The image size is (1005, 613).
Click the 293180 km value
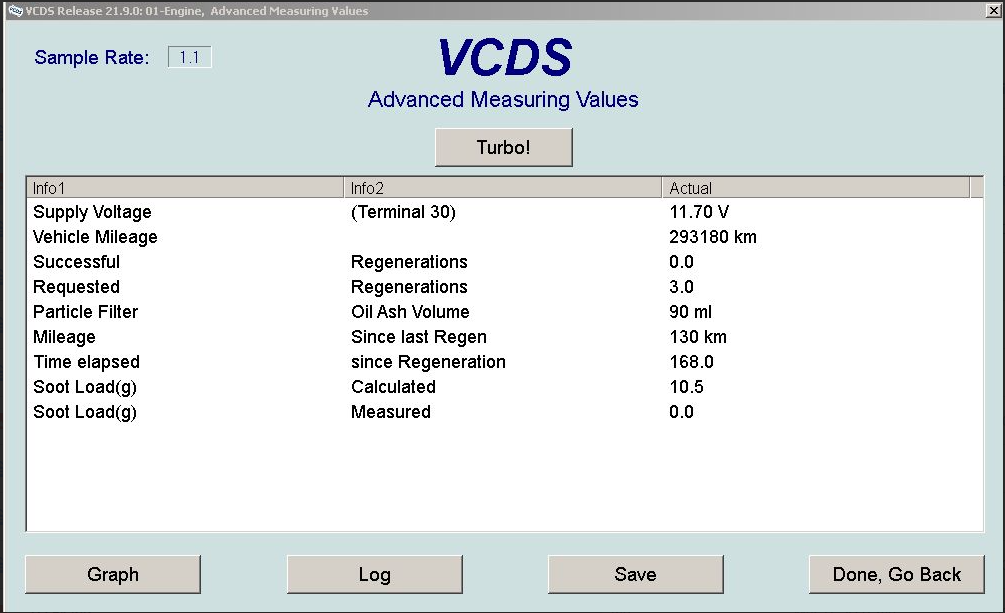coord(713,237)
